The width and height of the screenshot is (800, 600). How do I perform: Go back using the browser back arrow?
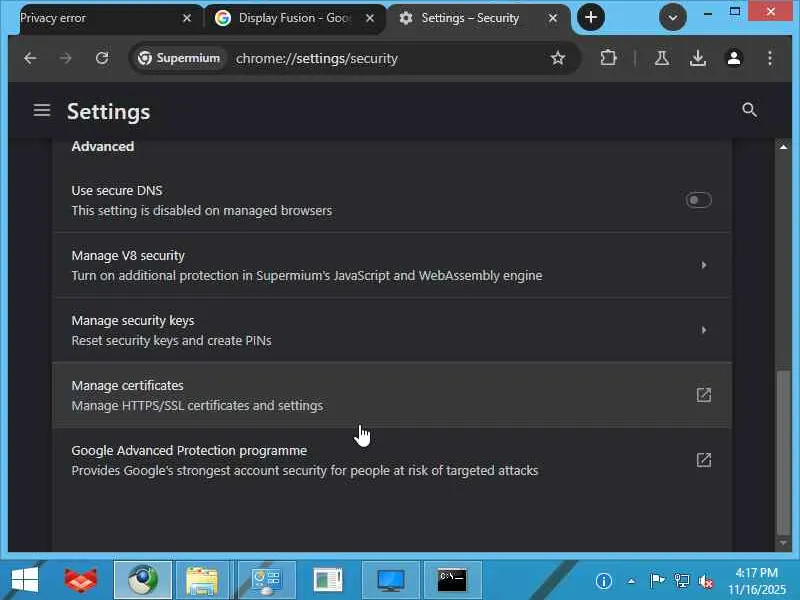tap(30, 58)
